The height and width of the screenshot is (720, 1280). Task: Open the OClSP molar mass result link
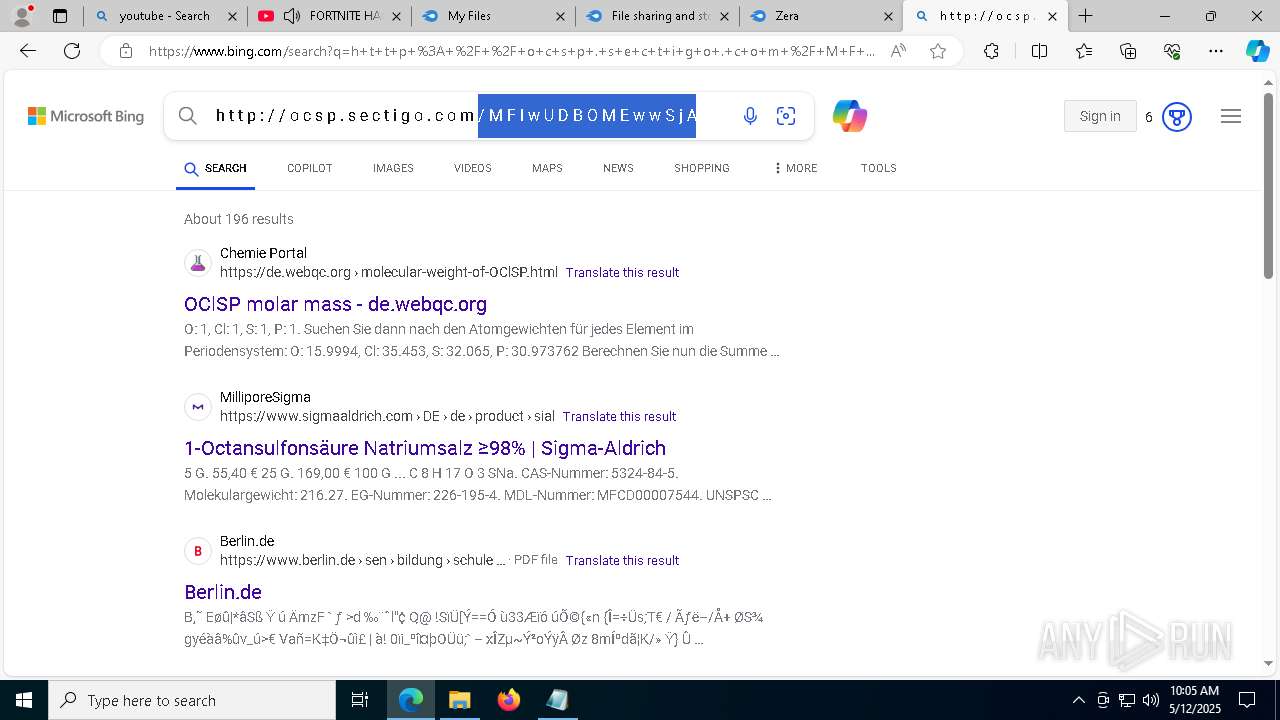(x=335, y=304)
